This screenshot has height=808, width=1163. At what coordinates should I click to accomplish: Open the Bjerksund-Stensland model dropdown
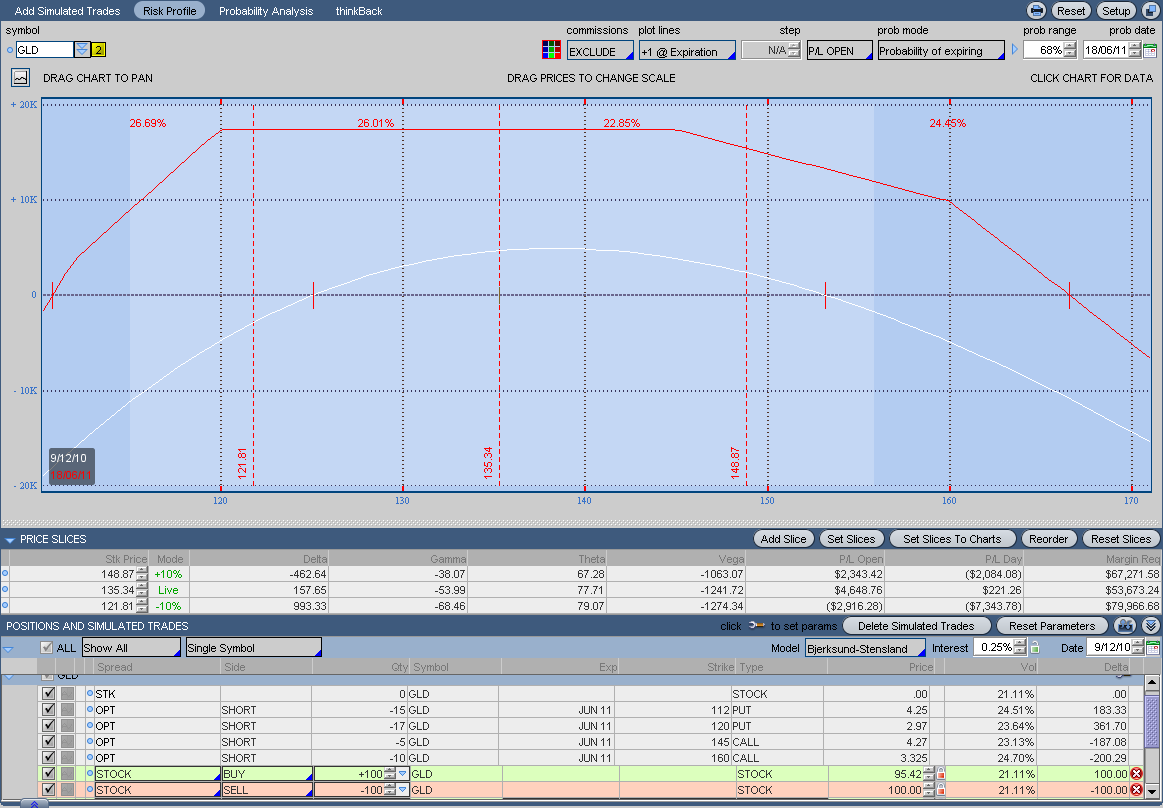click(865, 648)
